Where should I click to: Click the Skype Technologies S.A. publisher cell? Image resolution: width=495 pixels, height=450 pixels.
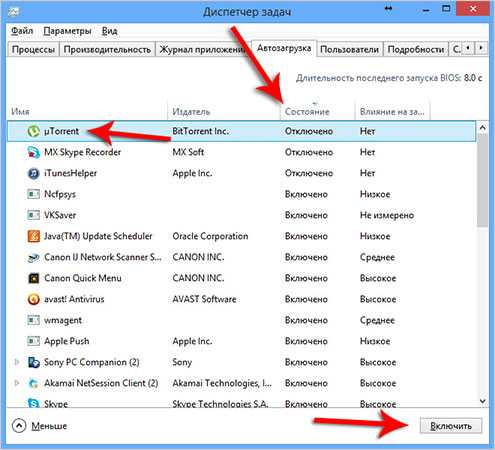point(220,404)
